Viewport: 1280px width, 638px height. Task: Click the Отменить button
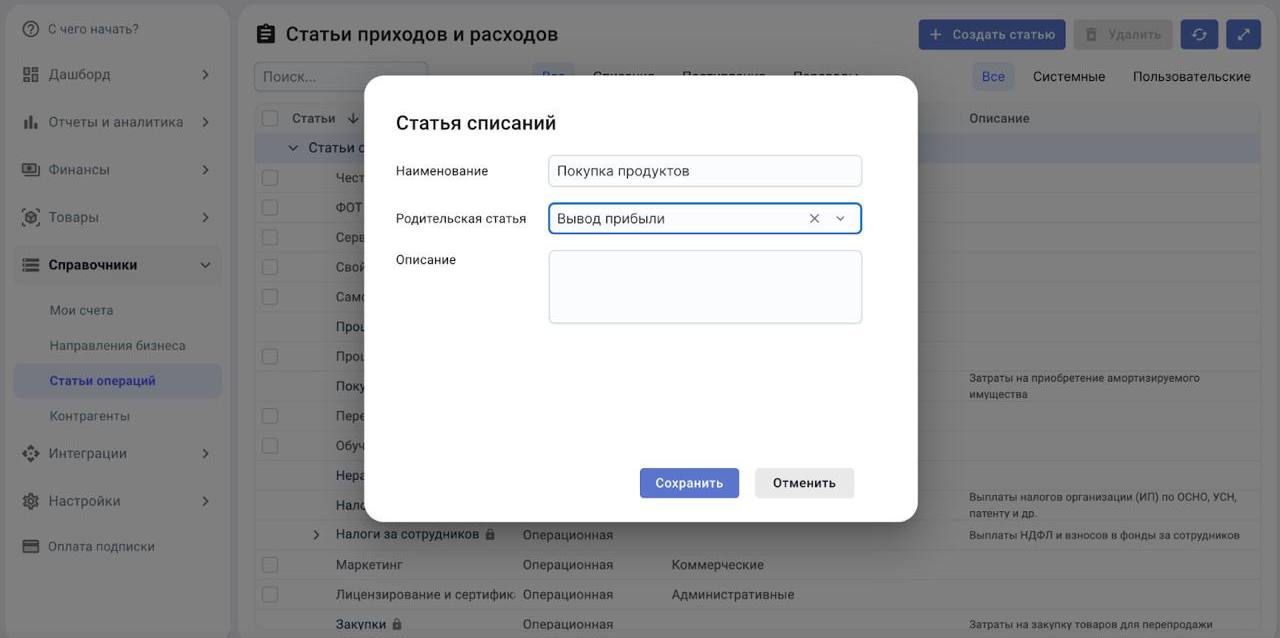[804, 483]
